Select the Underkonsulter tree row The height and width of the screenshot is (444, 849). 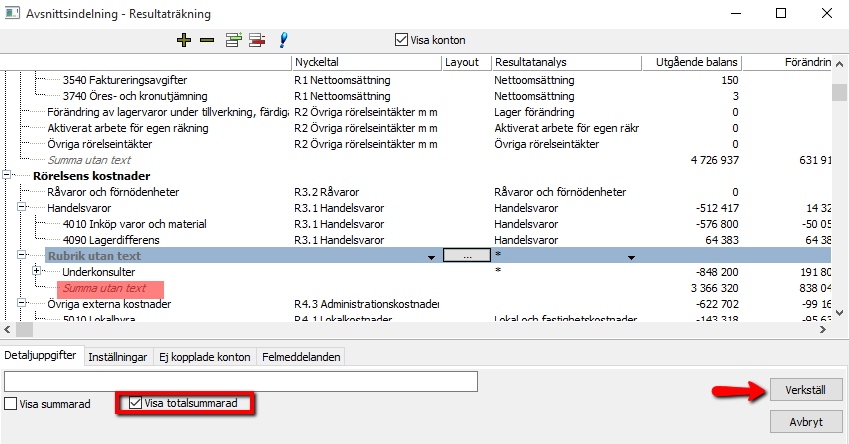click(99, 272)
